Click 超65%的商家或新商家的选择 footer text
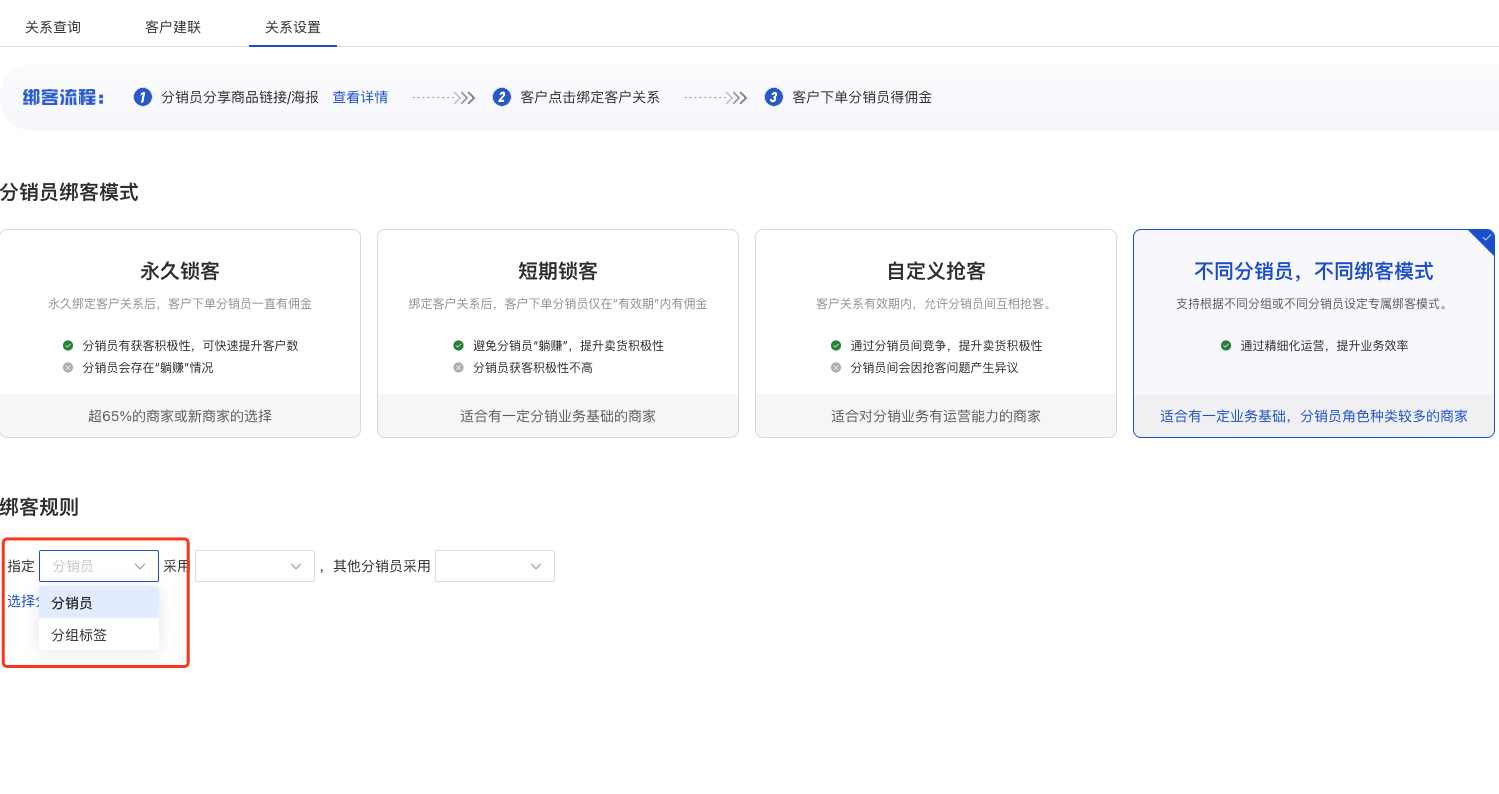Viewport: 1499px width, 794px height. (x=180, y=416)
